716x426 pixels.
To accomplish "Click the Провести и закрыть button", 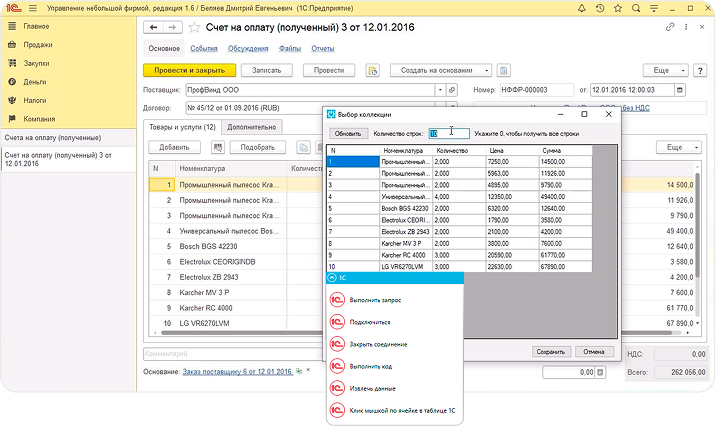I will pos(190,70).
